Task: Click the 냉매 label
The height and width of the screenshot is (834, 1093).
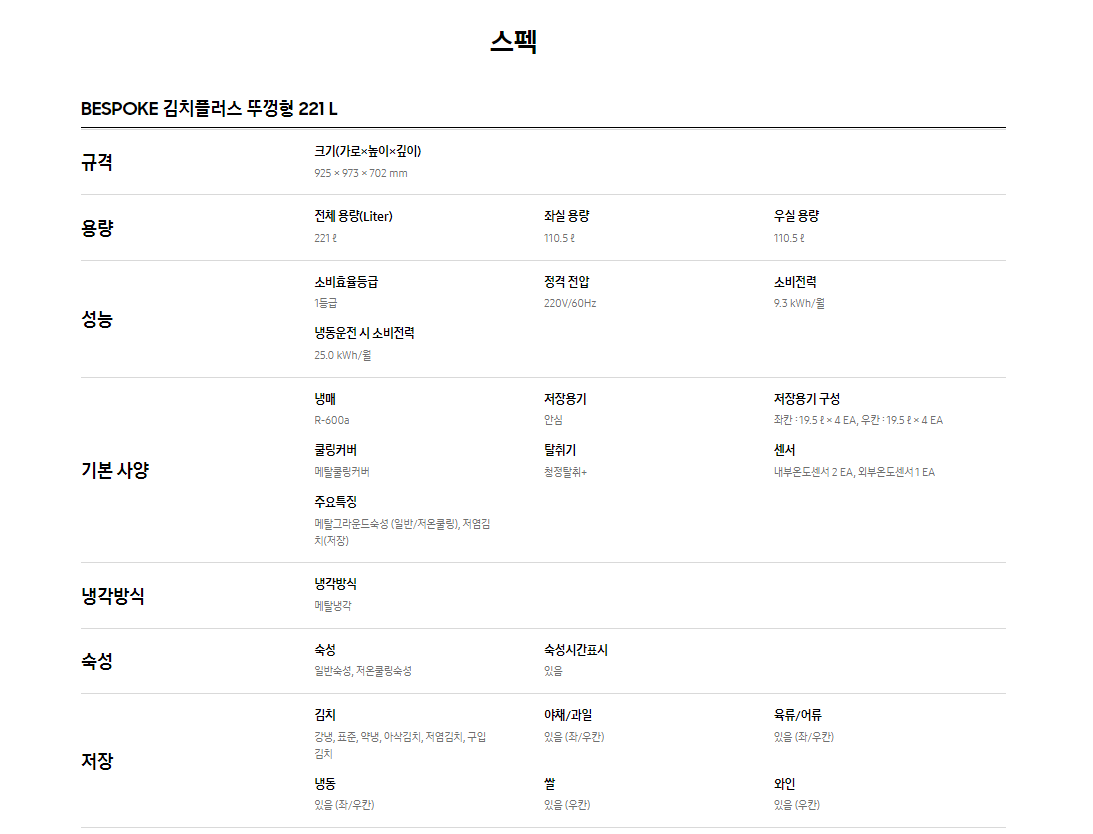Action: click(x=325, y=399)
